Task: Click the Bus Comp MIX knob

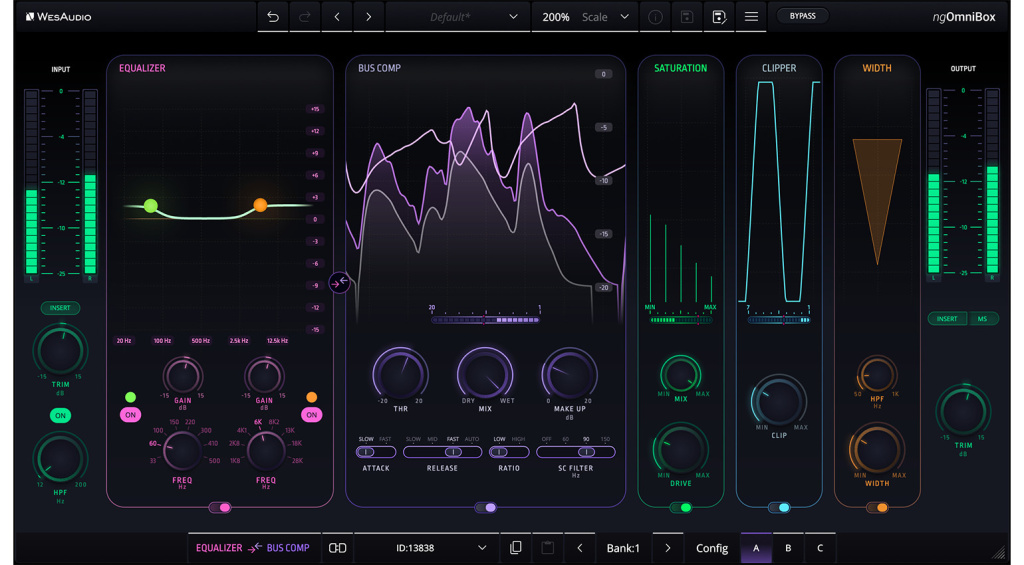Action: click(485, 375)
